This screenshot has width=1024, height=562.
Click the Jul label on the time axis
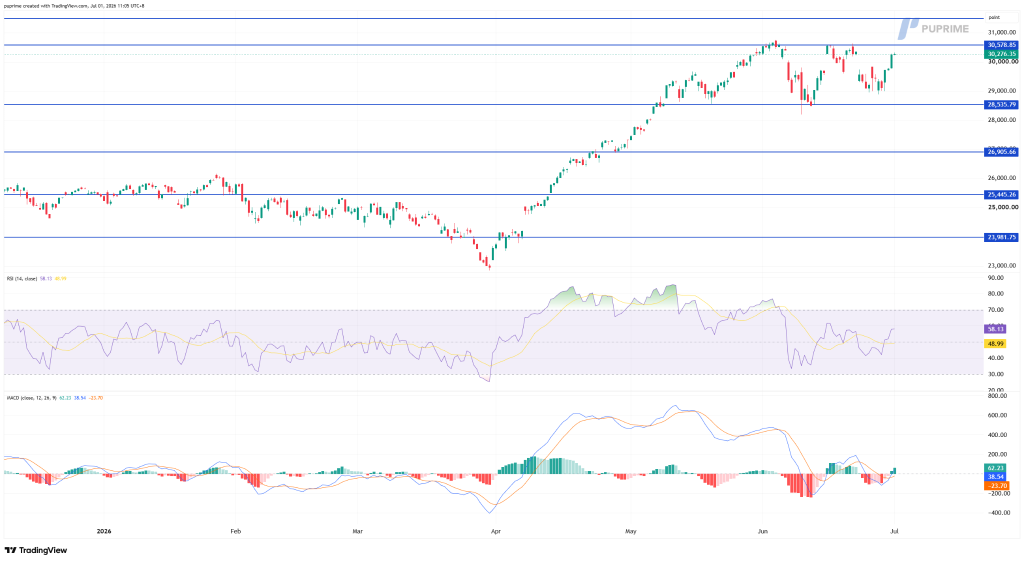895,531
